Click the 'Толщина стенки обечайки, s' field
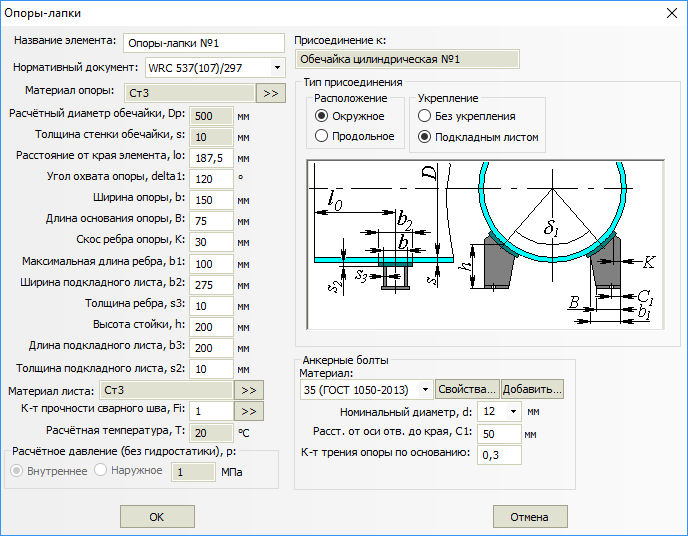The height and width of the screenshot is (536, 688). pyautogui.click(x=211, y=137)
